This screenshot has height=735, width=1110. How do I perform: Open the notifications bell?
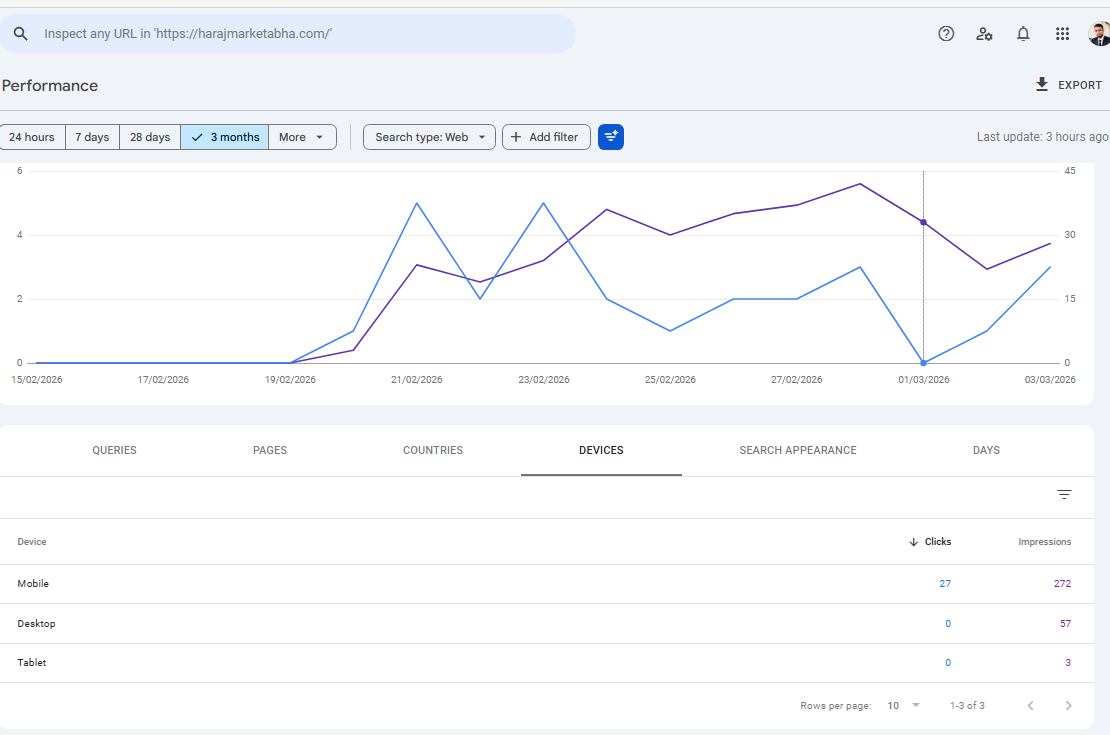(1023, 33)
